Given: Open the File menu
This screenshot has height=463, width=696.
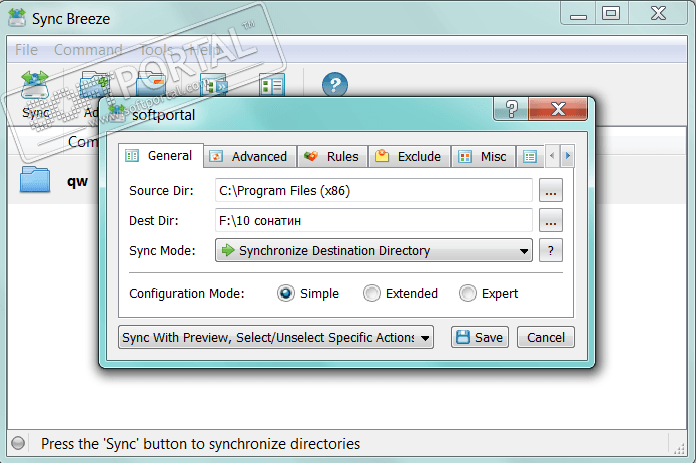Looking at the screenshot, I should tap(26, 50).
